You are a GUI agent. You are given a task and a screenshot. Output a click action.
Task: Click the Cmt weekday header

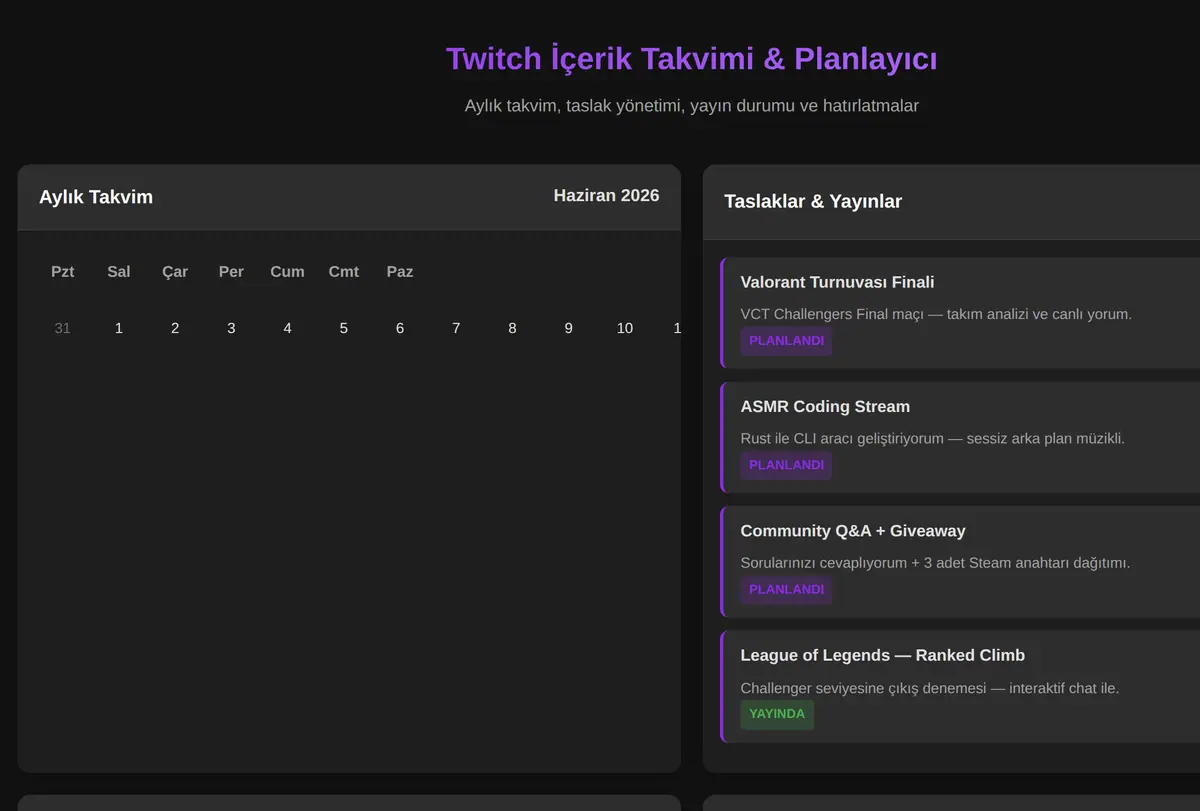point(344,272)
